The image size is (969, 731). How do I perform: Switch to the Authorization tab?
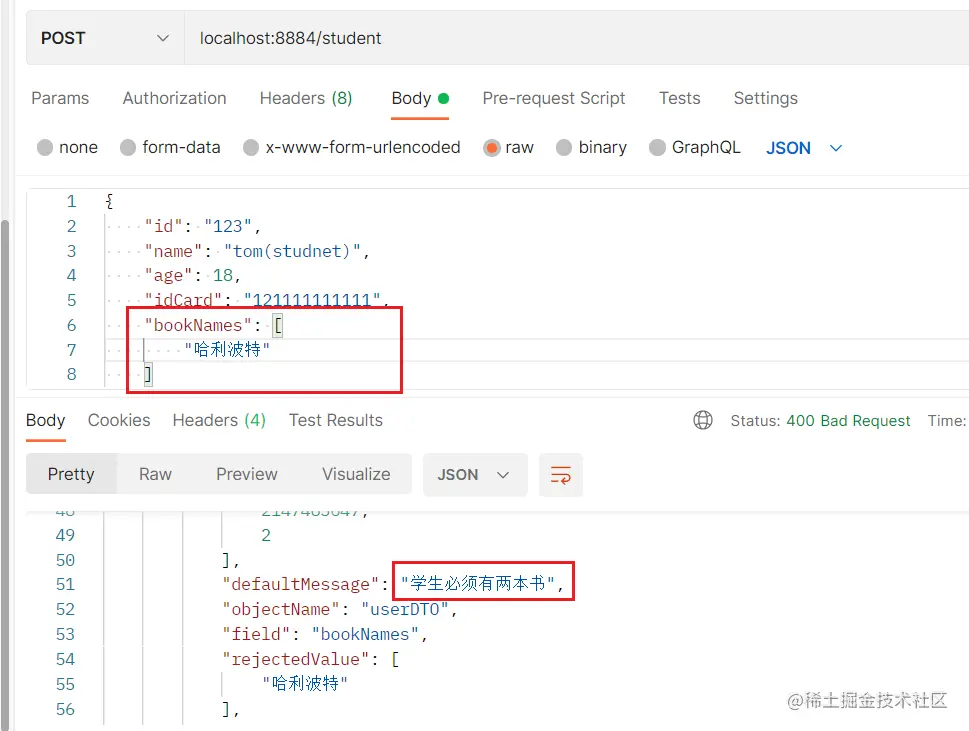pos(174,98)
